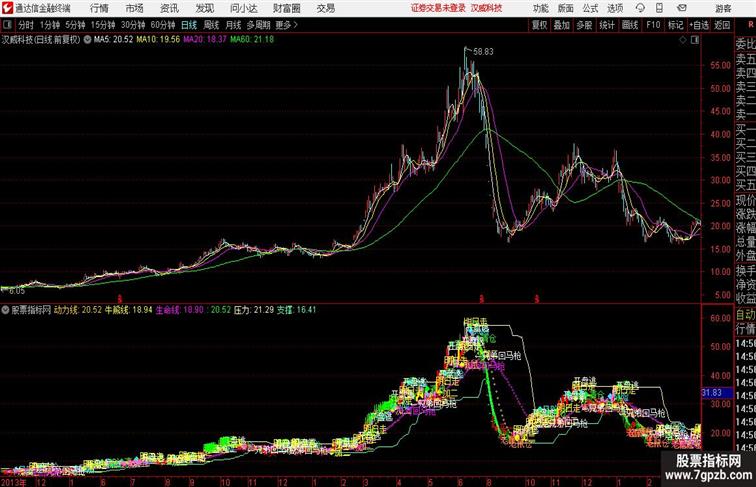Select the 多周期 multi-period tab
This screenshot has width=756, height=487.
click(258, 25)
